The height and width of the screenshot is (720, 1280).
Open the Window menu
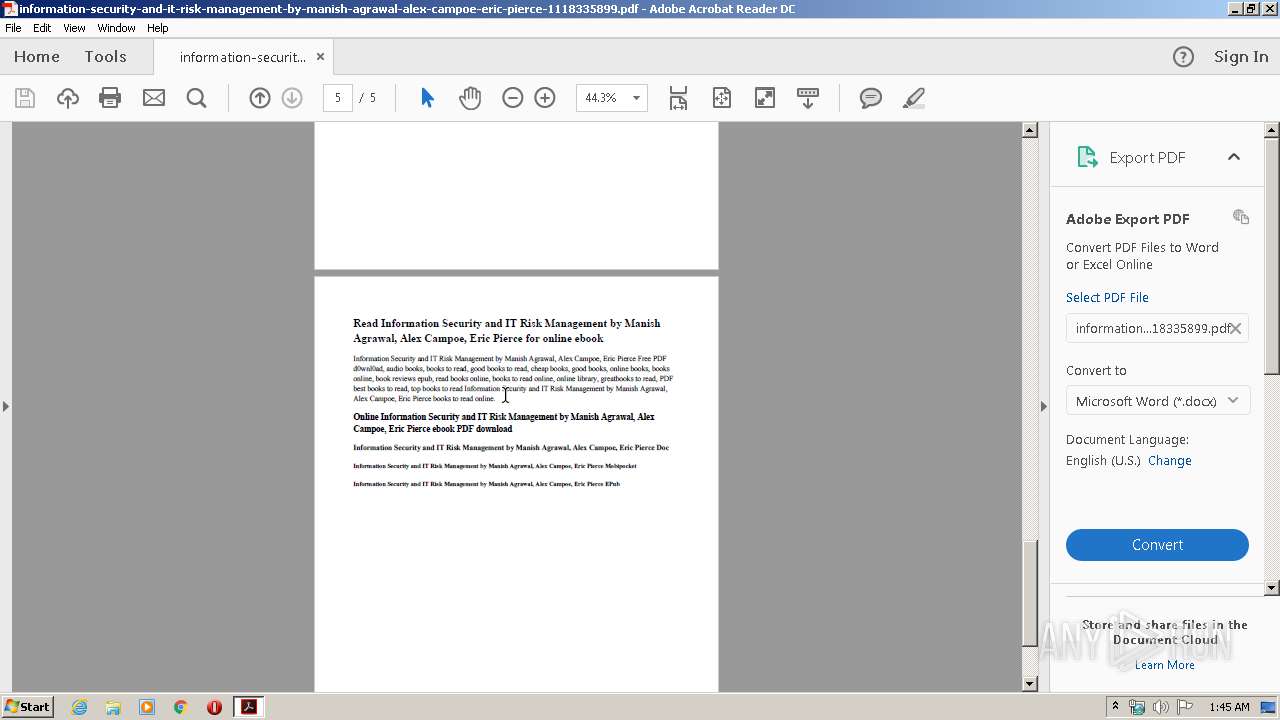coord(116,28)
